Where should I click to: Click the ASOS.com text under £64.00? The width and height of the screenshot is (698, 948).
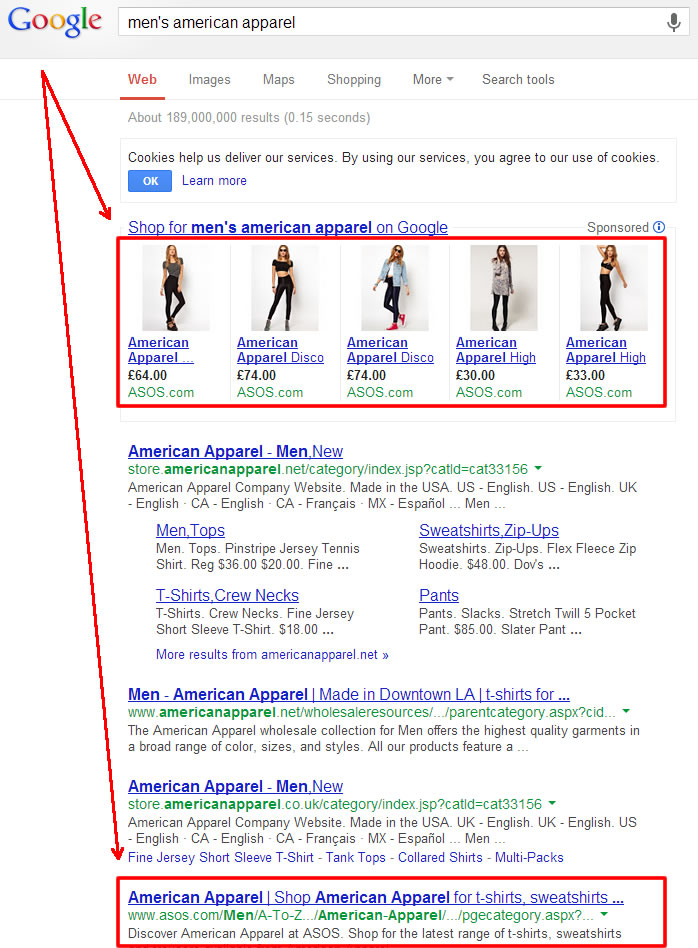161,392
